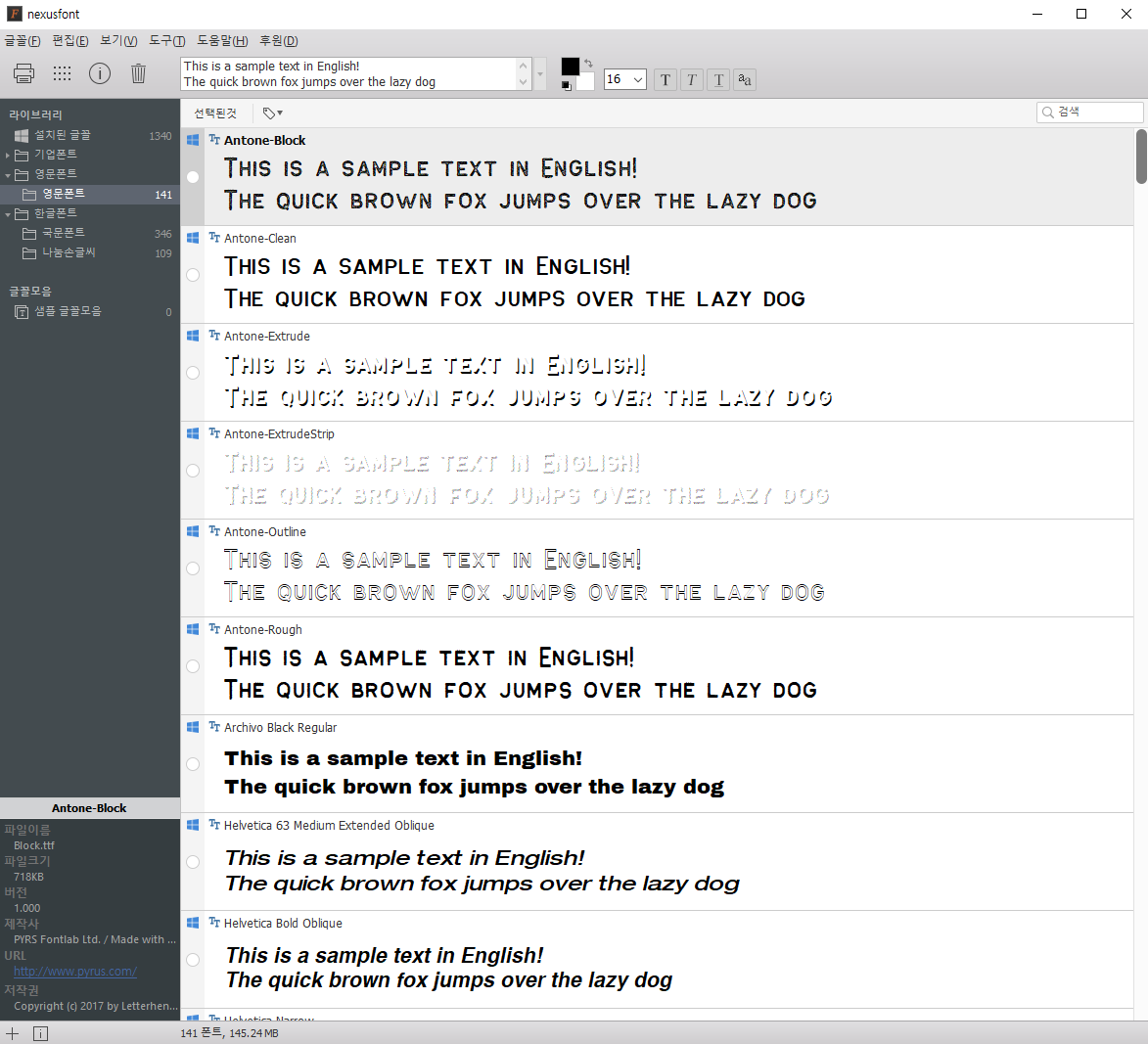Screen dimensions: 1148x1044
Task: Click the 기업폰트 folder icon
Action: (22, 156)
